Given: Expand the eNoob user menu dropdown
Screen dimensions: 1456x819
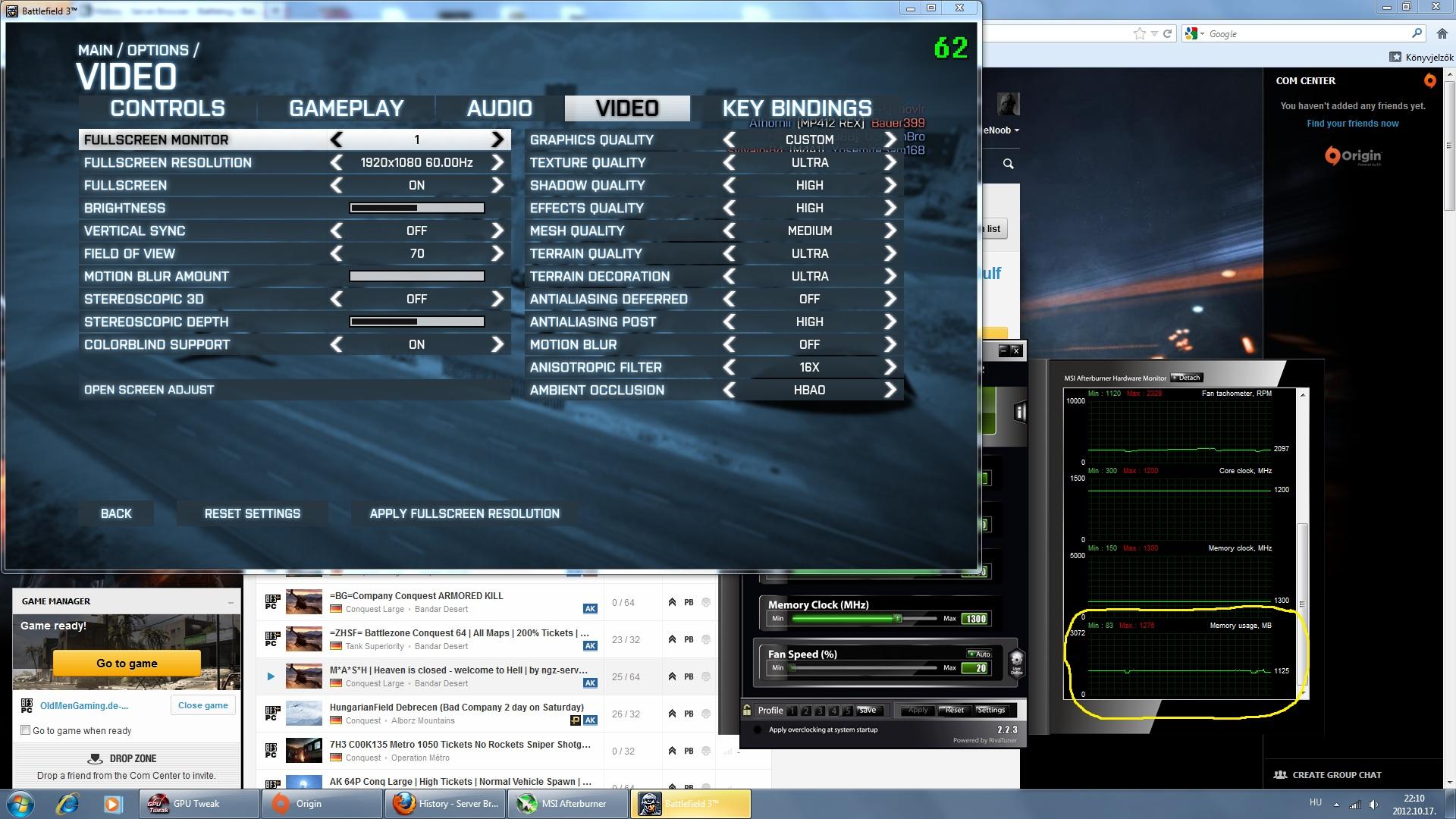Looking at the screenshot, I should pos(1016,130).
